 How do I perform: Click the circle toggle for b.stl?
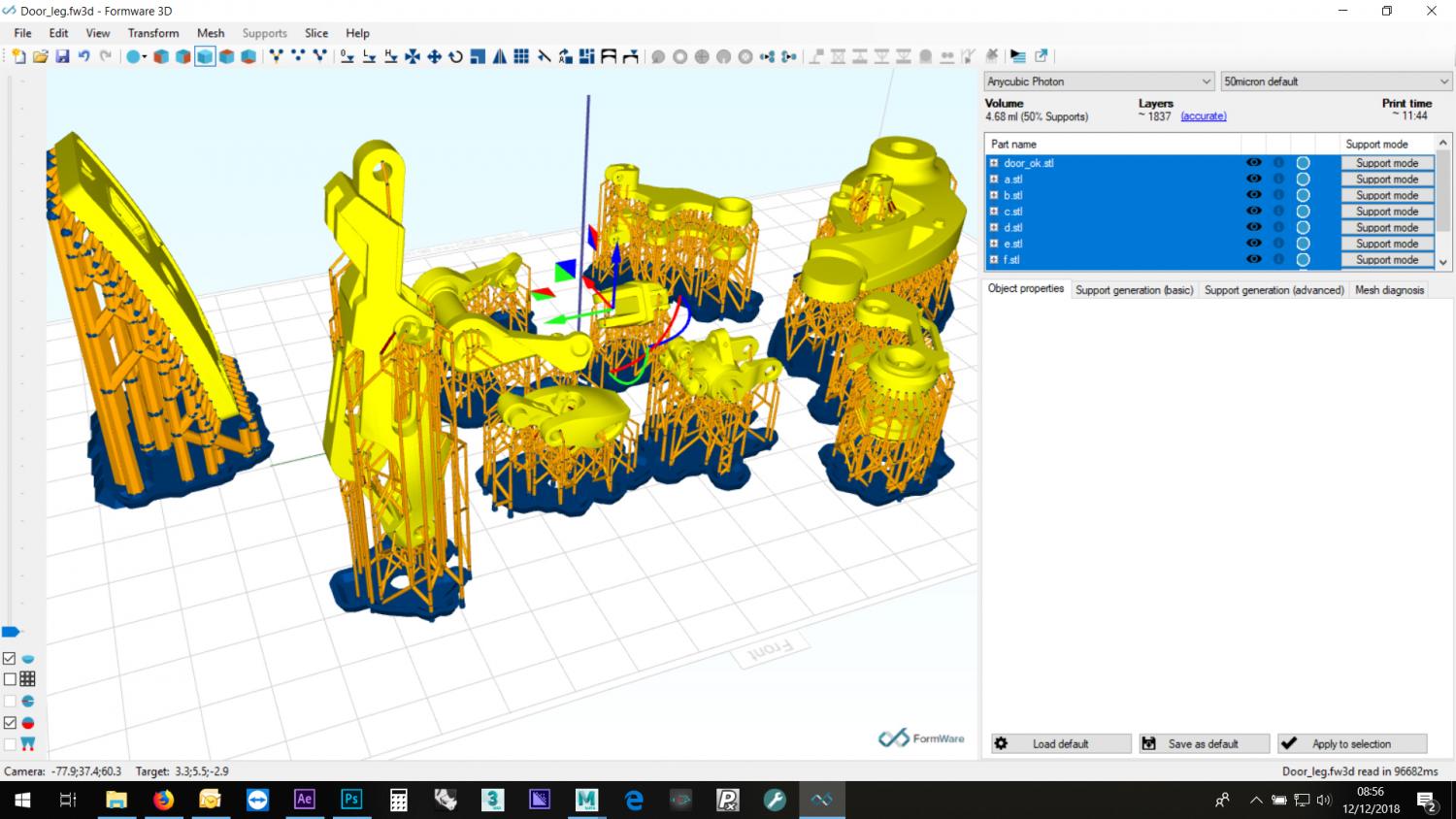pos(1303,195)
